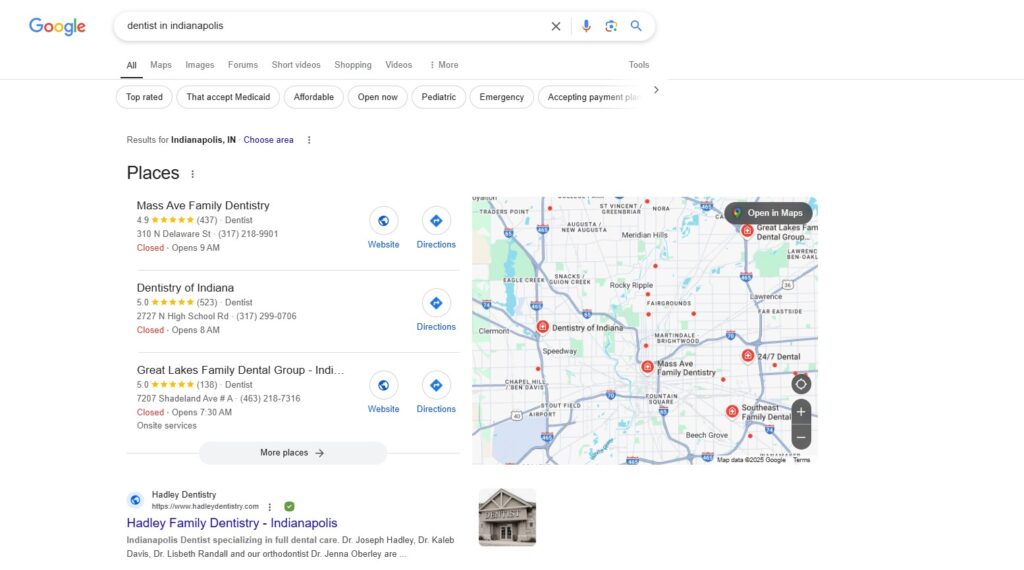1024x570 pixels.
Task: Switch to the Maps tab
Action: [x=161, y=65]
